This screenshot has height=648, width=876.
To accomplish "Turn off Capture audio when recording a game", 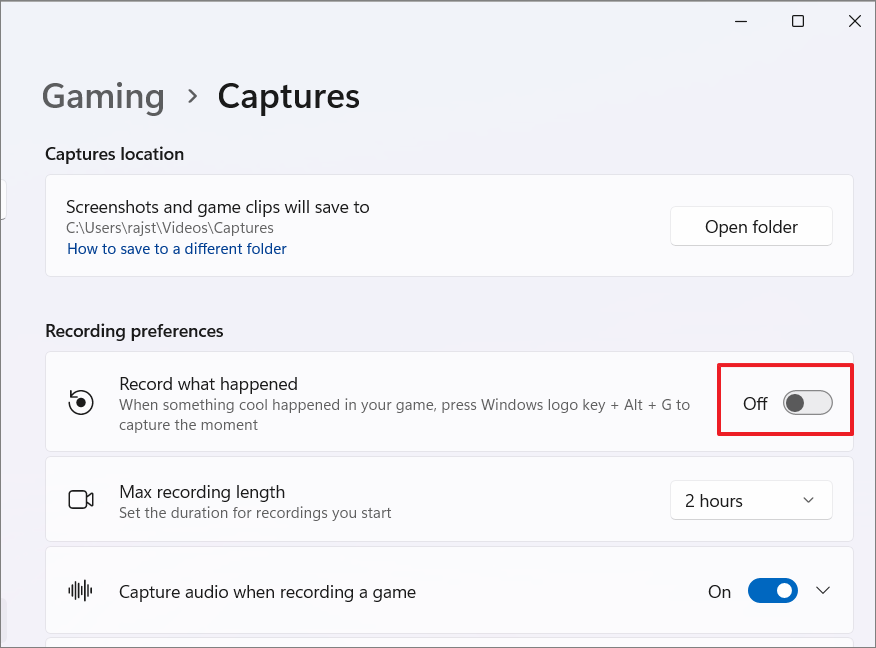I will coord(773,590).
